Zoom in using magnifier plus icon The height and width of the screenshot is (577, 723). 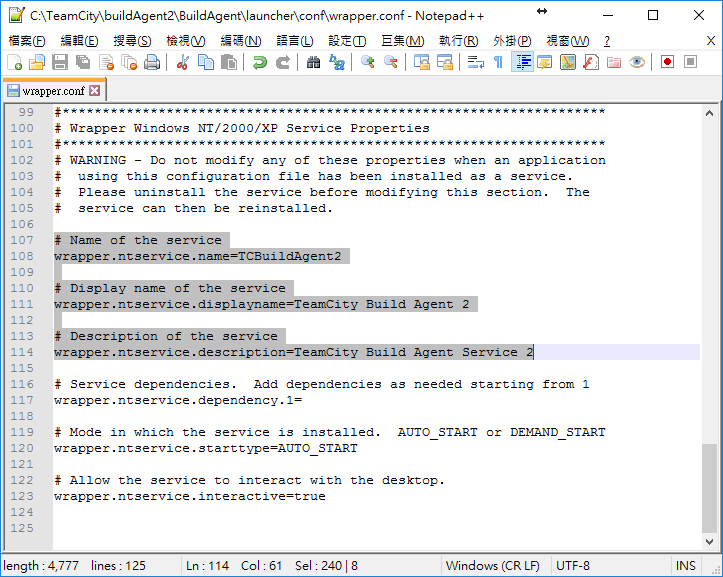click(x=367, y=62)
